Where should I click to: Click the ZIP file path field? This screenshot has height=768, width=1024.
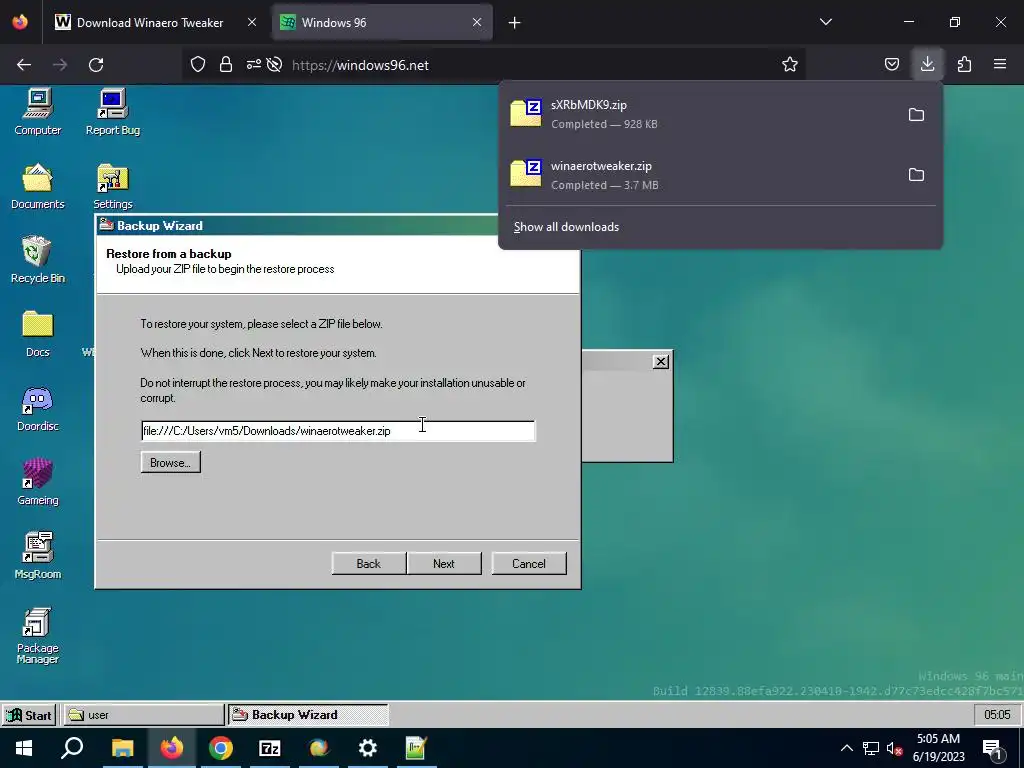(338, 431)
